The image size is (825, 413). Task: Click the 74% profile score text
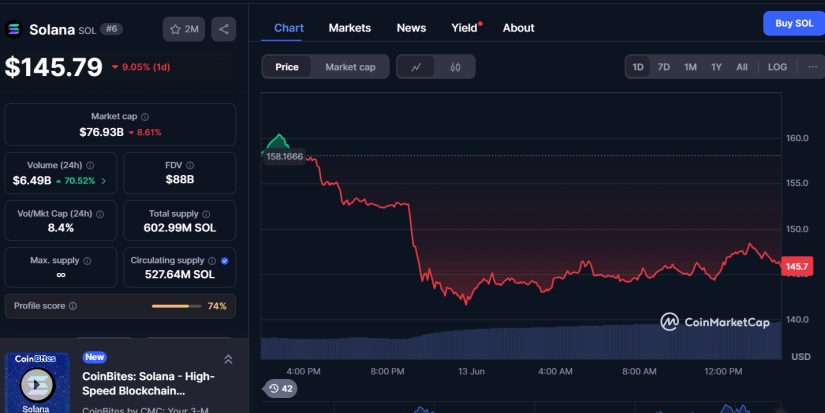[217, 306]
